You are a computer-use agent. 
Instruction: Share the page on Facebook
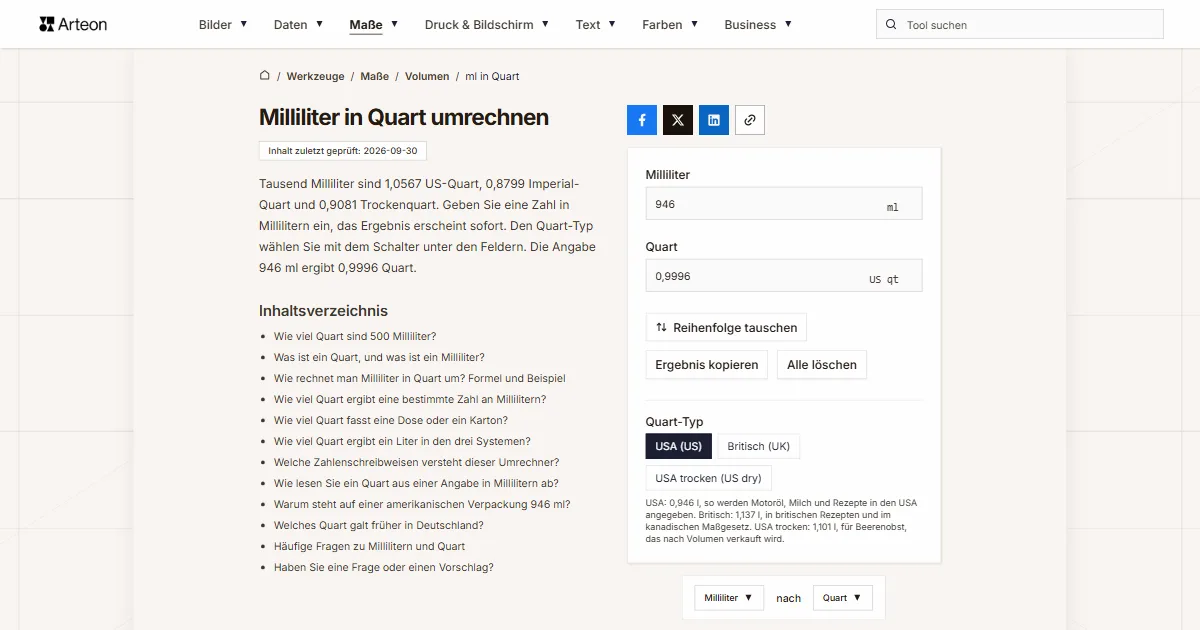click(x=642, y=120)
